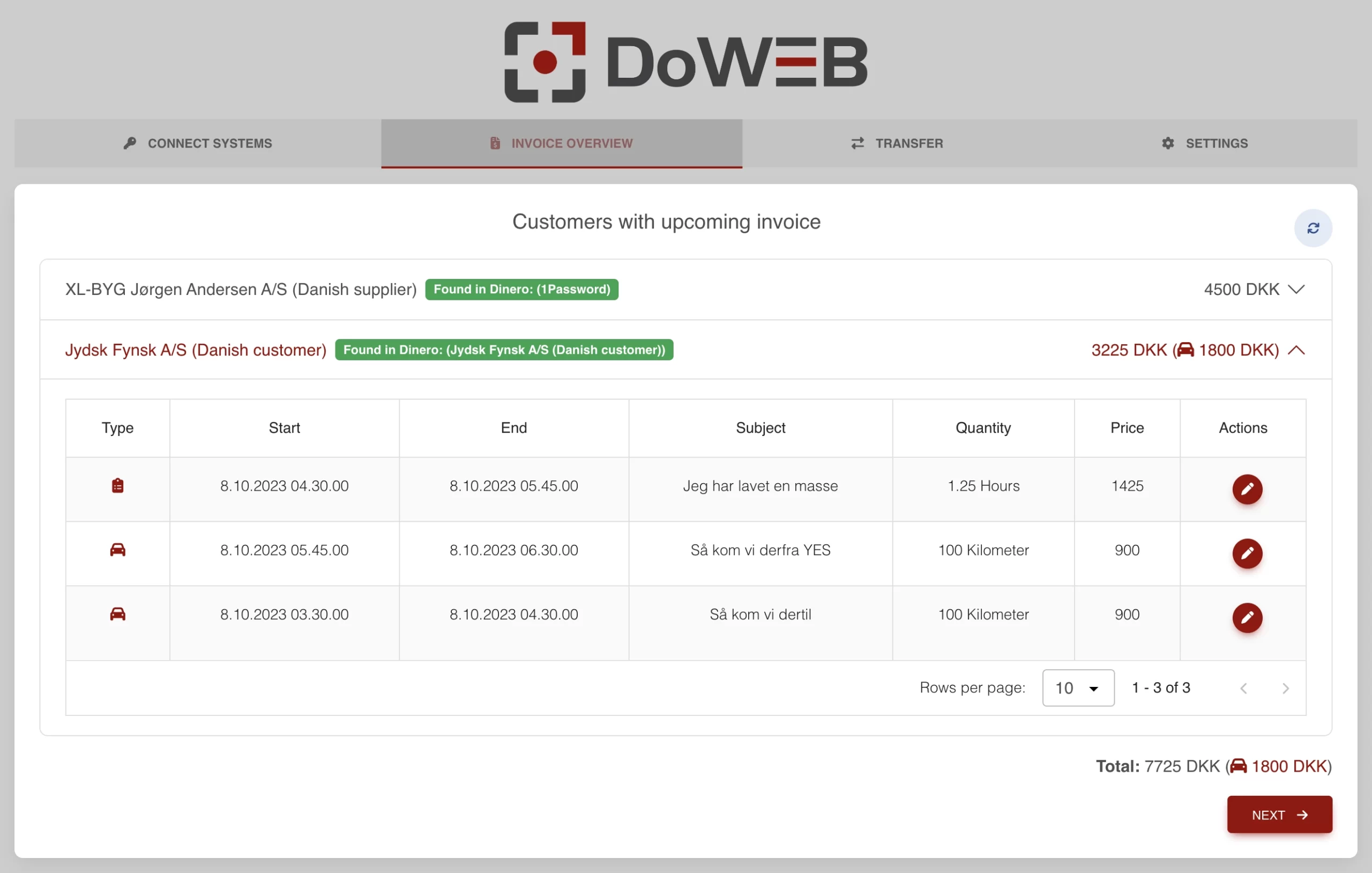Click XL-BYG Jørgen Andersen A/S customer name

pos(241,289)
